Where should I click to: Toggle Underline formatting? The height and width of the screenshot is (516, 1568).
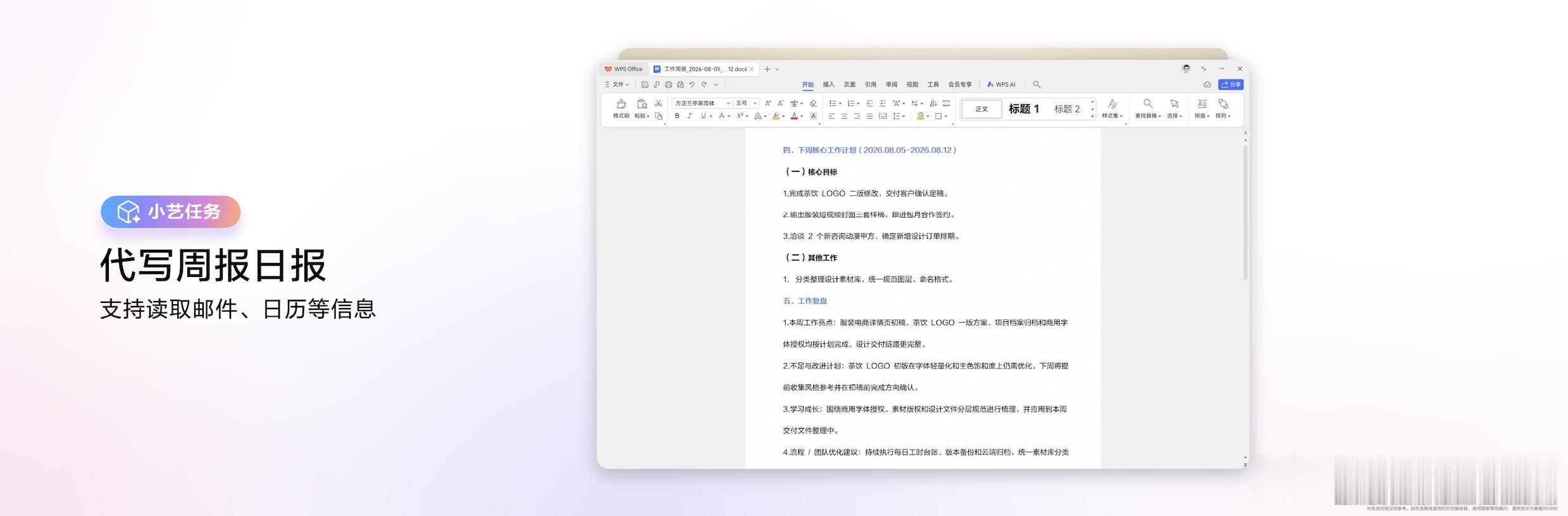pos(703,116)
